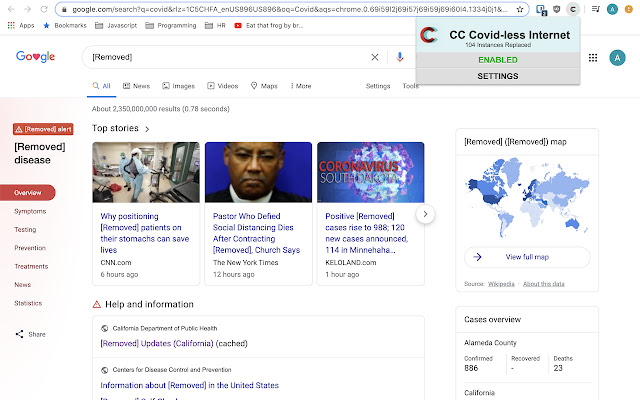Open 'Pastor Who Defied Social Distancing' link
Screen dimensions: 640x400
256,233
